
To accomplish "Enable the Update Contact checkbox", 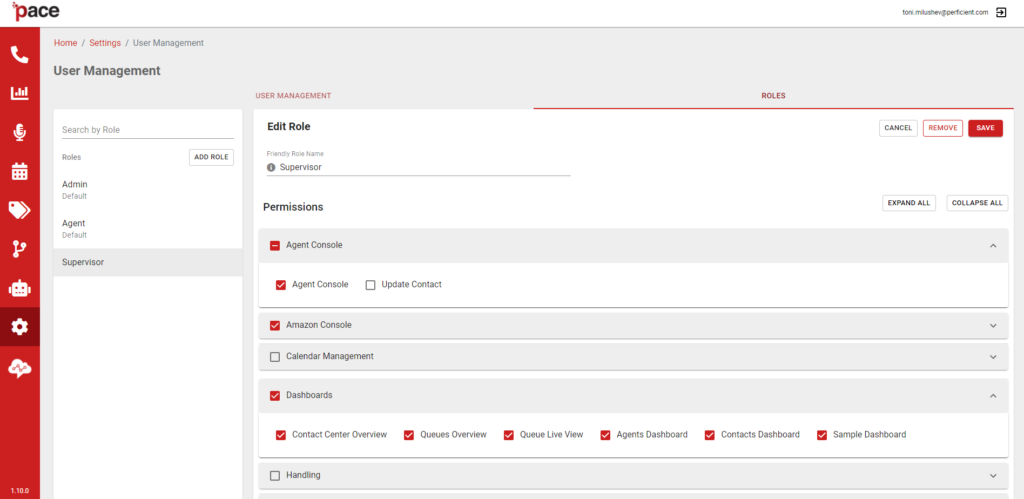I will coord(370,285).
